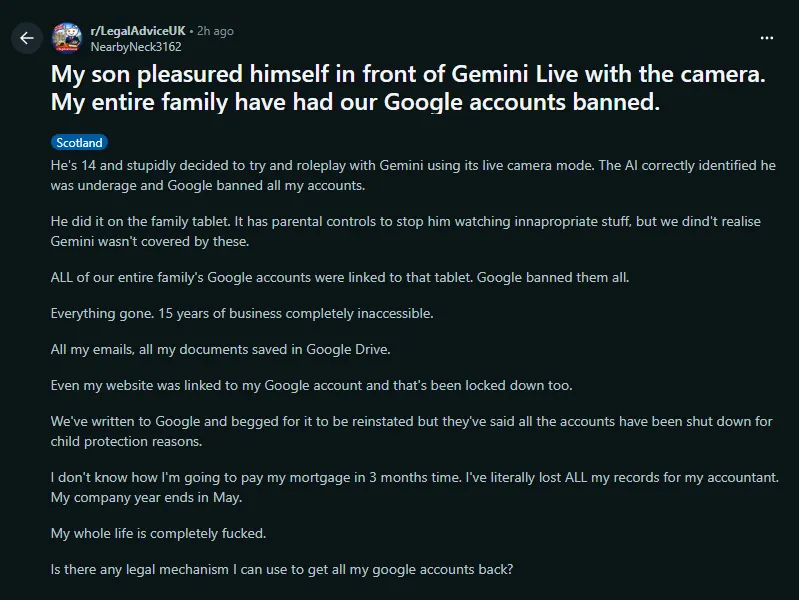799x600 pixels.
Task: Open the three-dot post options menu
Action: (x=767, y=38)
